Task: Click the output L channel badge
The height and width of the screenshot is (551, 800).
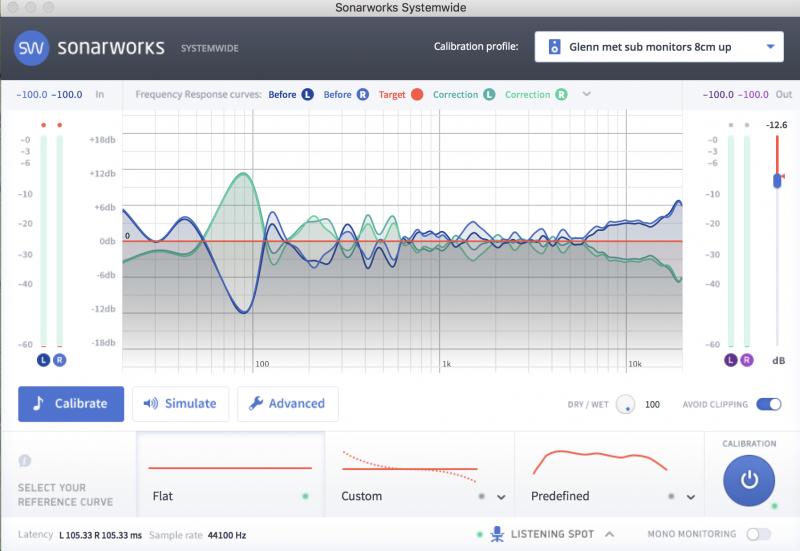Action: click(731, 360)
